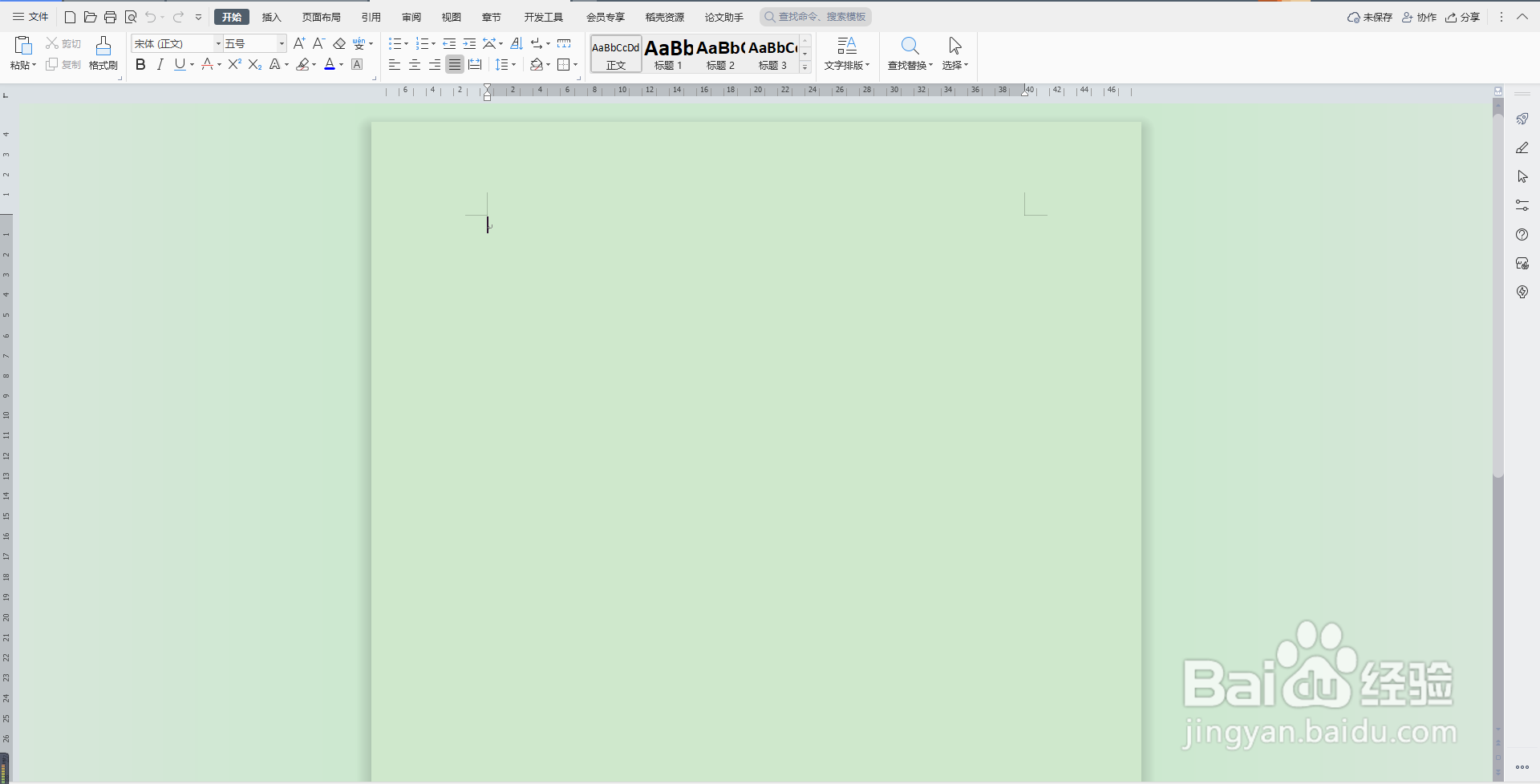Center-align the paragraph
This screenshot has height=784, width=1540.
(x=415, y=64)
